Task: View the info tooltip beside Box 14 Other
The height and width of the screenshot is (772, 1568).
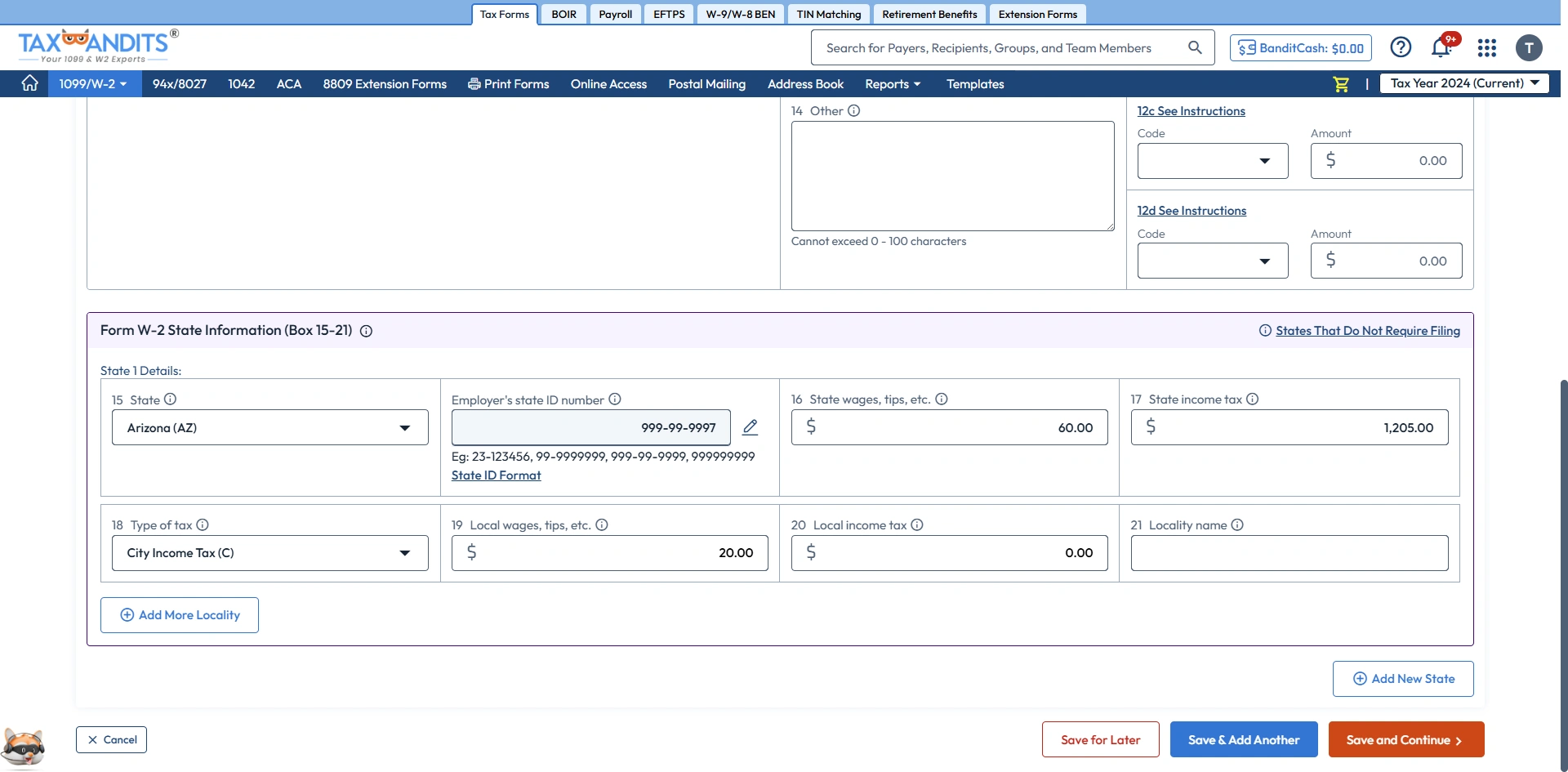Action: (x=854, y=110)
